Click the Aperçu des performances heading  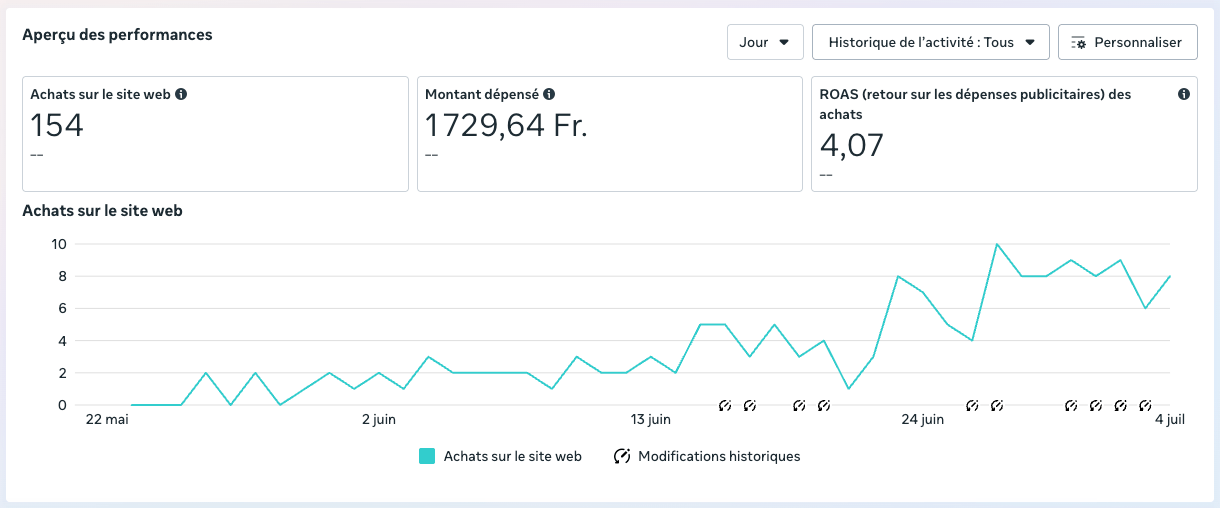(x=117, y=35)
